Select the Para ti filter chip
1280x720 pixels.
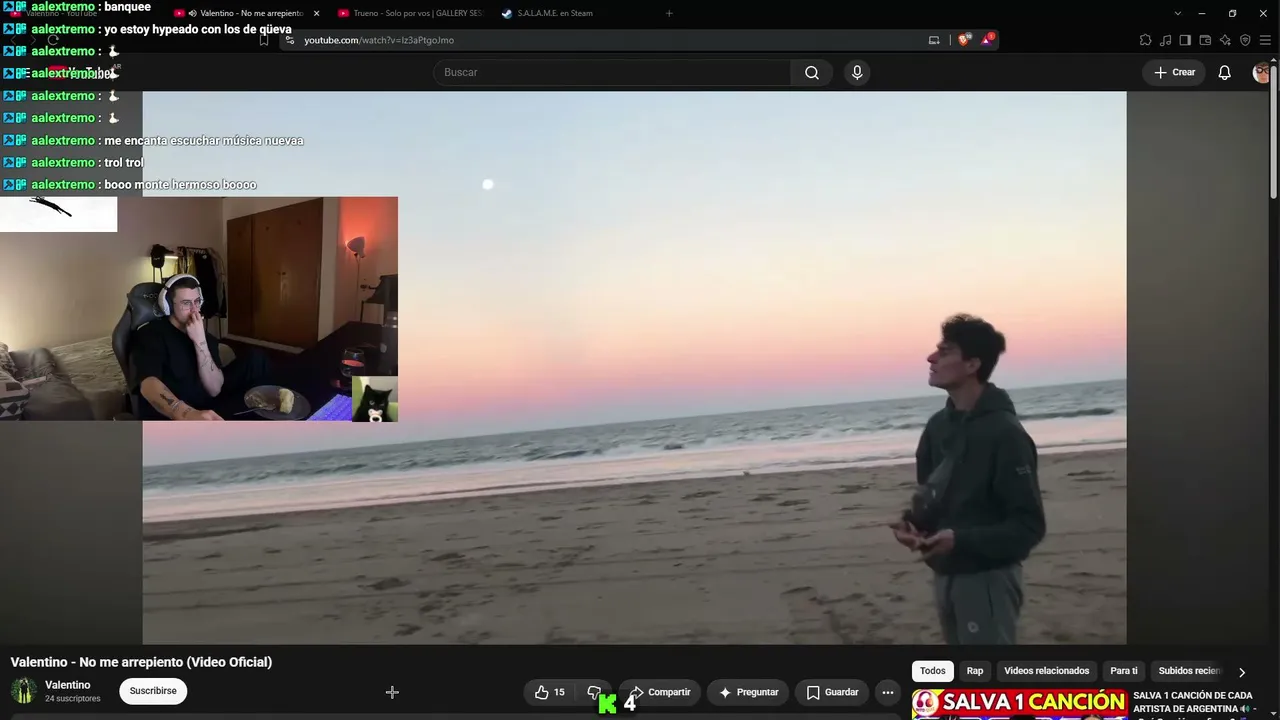click(1124, 671)
